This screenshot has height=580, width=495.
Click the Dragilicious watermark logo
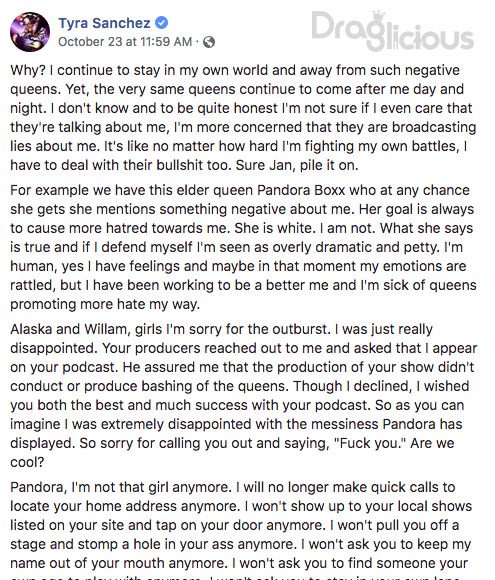point(392,31)
